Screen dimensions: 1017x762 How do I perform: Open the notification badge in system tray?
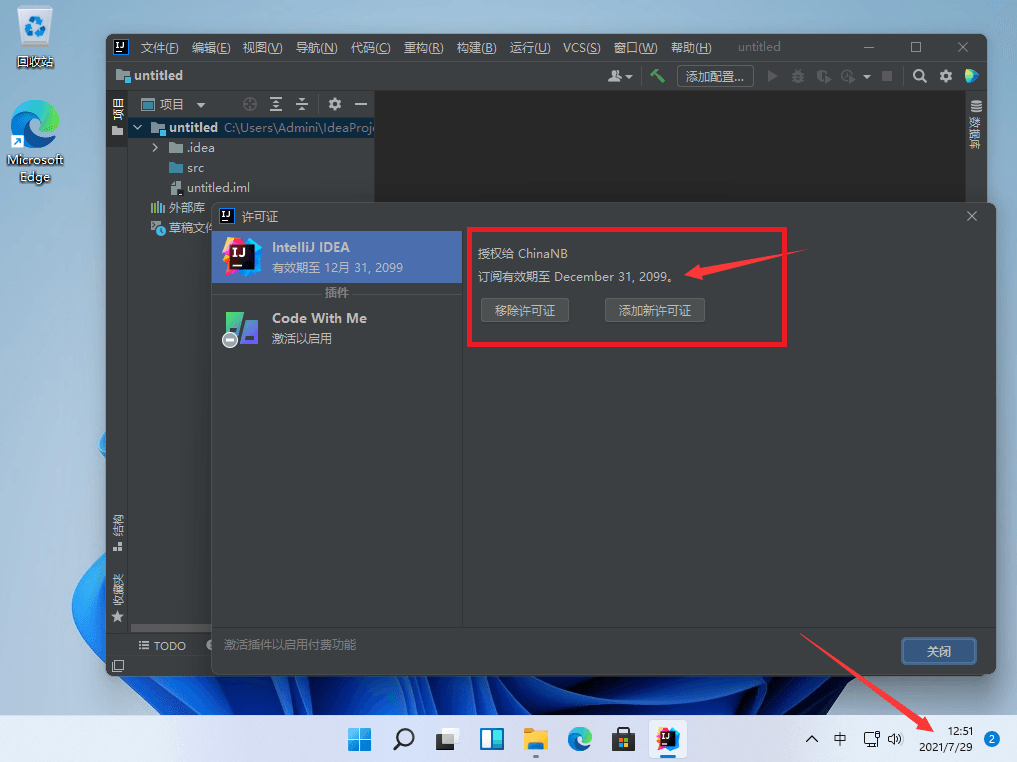point(992,739)
